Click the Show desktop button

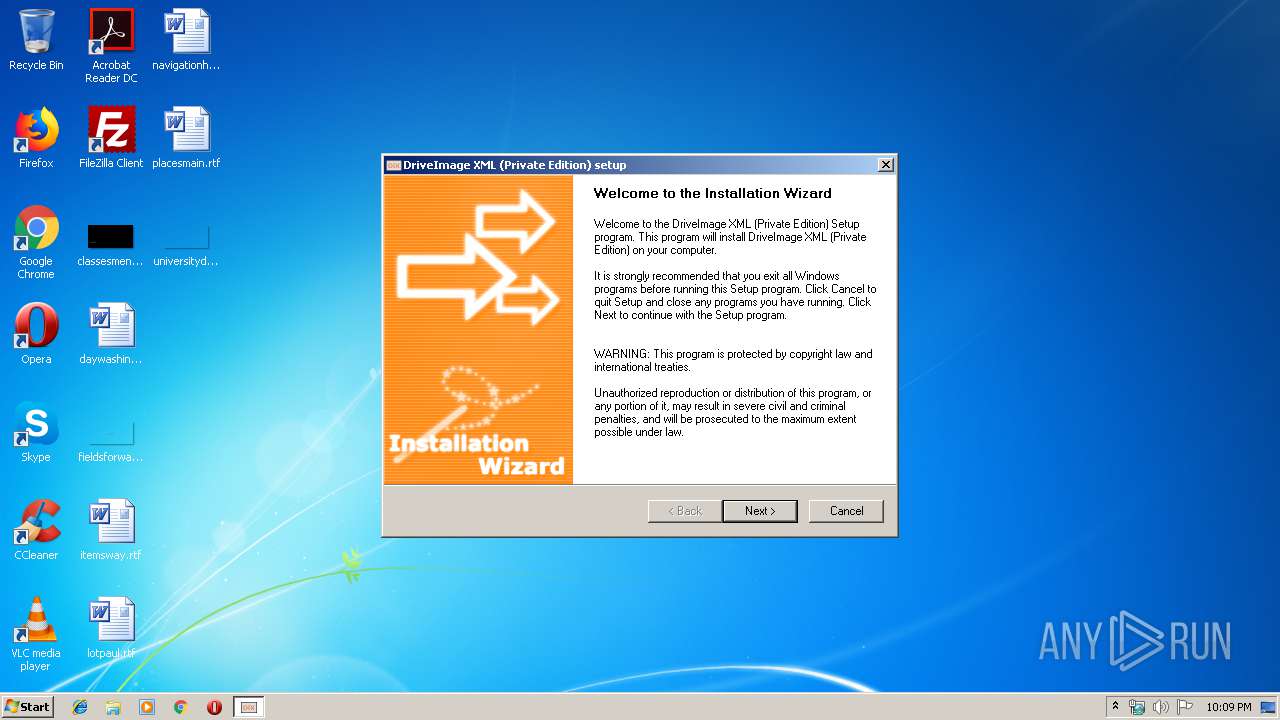(1269, 707)
